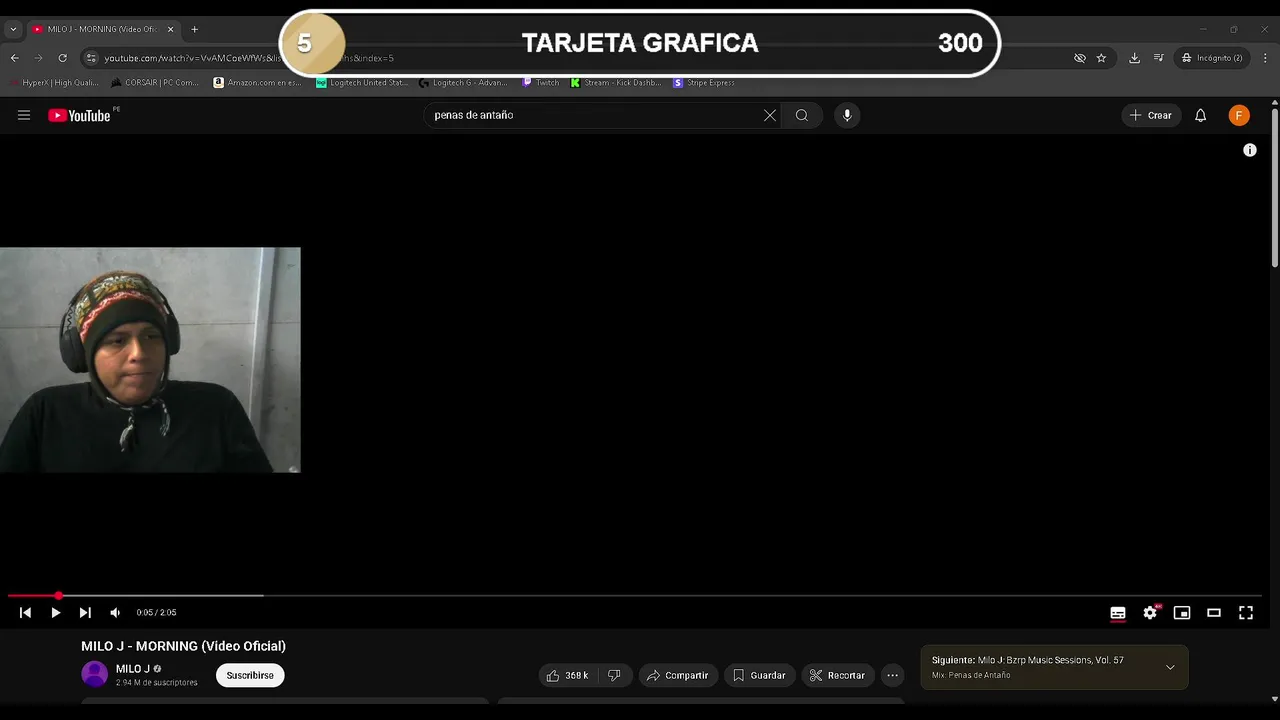Skip to the next video in the player
This screenshot has width=1280, height=720.
click(x=85, y=613)
